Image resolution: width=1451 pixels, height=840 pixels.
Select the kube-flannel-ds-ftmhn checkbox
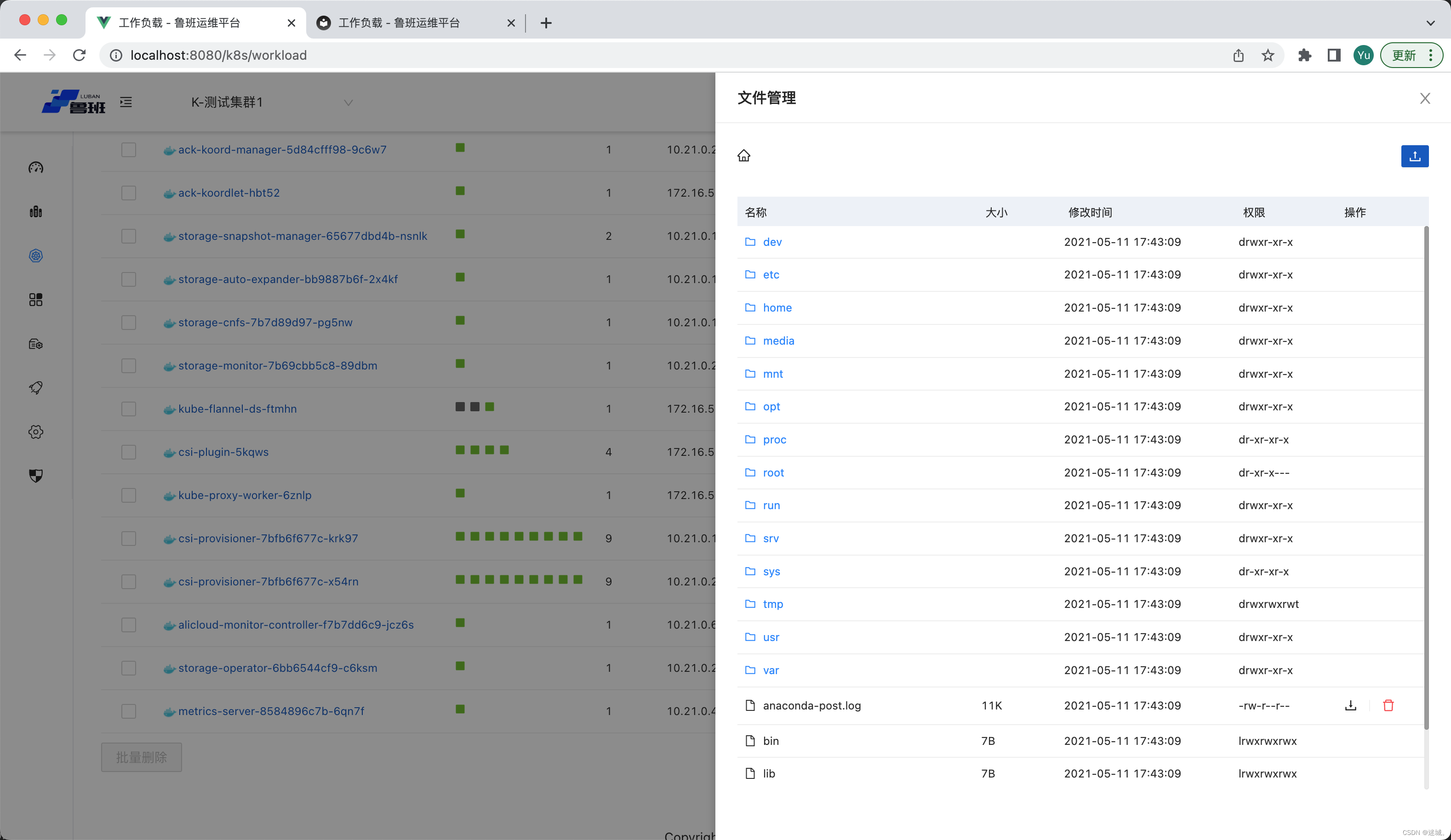[128, 409]
